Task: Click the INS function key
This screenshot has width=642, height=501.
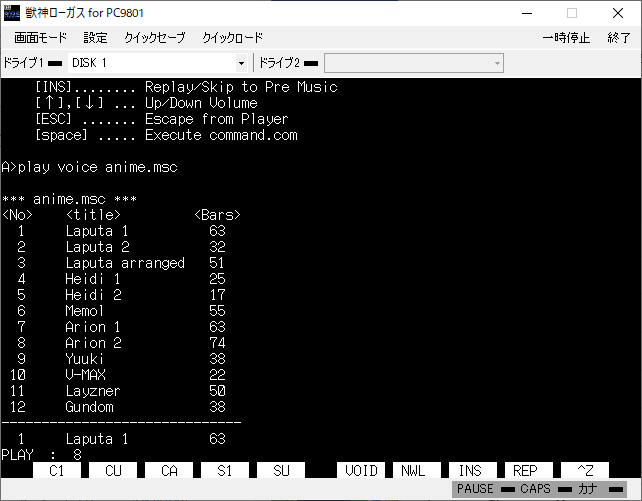Action: 473,470
